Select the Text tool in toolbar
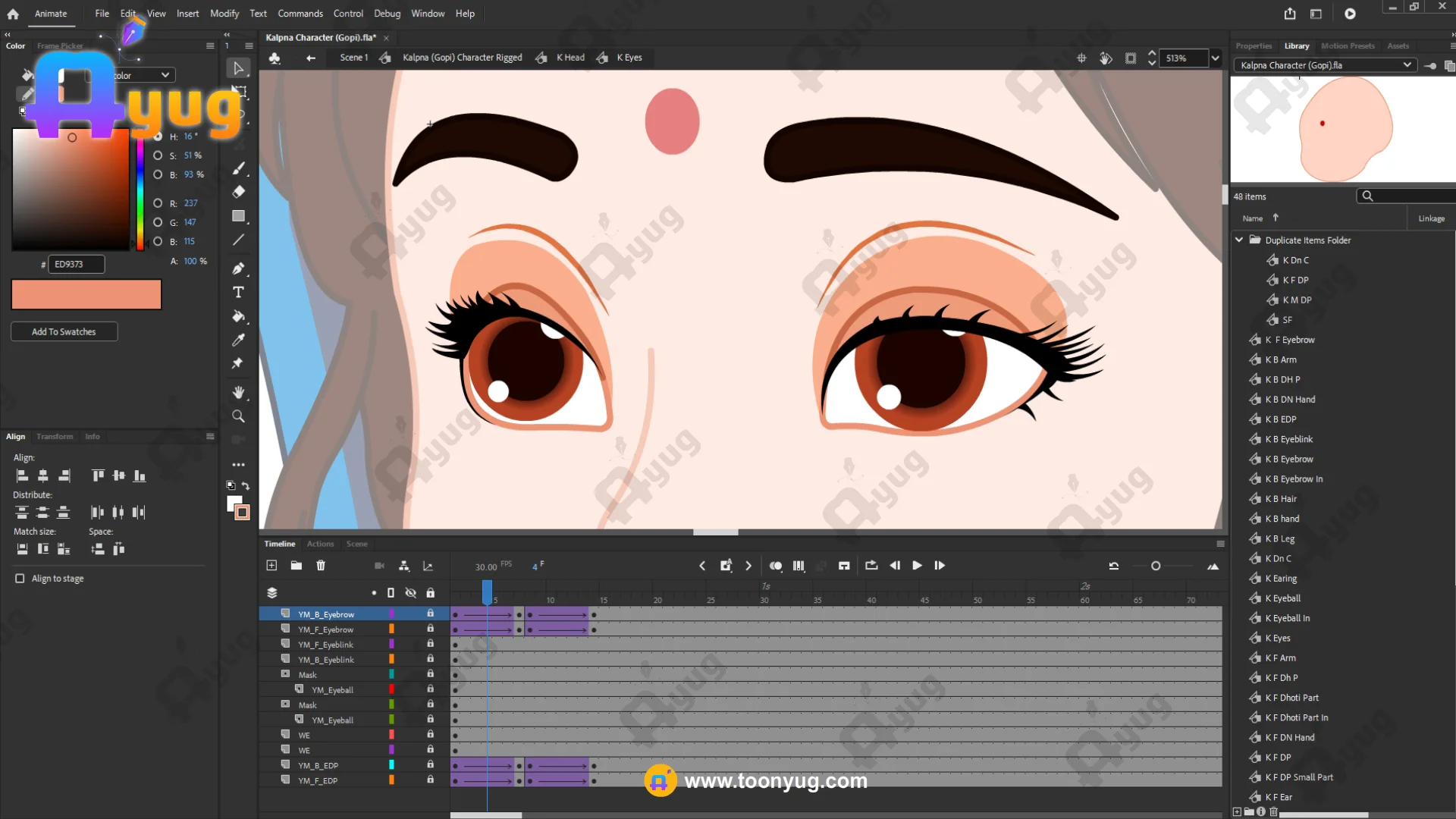The image size is (1456, 819). (x=238, y=293)
